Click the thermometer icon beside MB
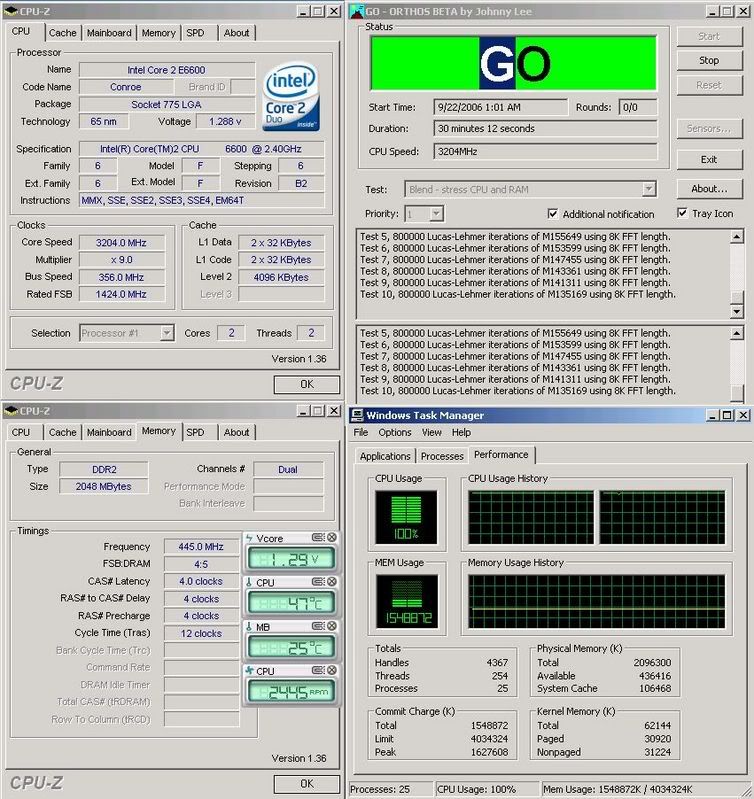Screen dimensions: 754x799 (x=250, y=627)
